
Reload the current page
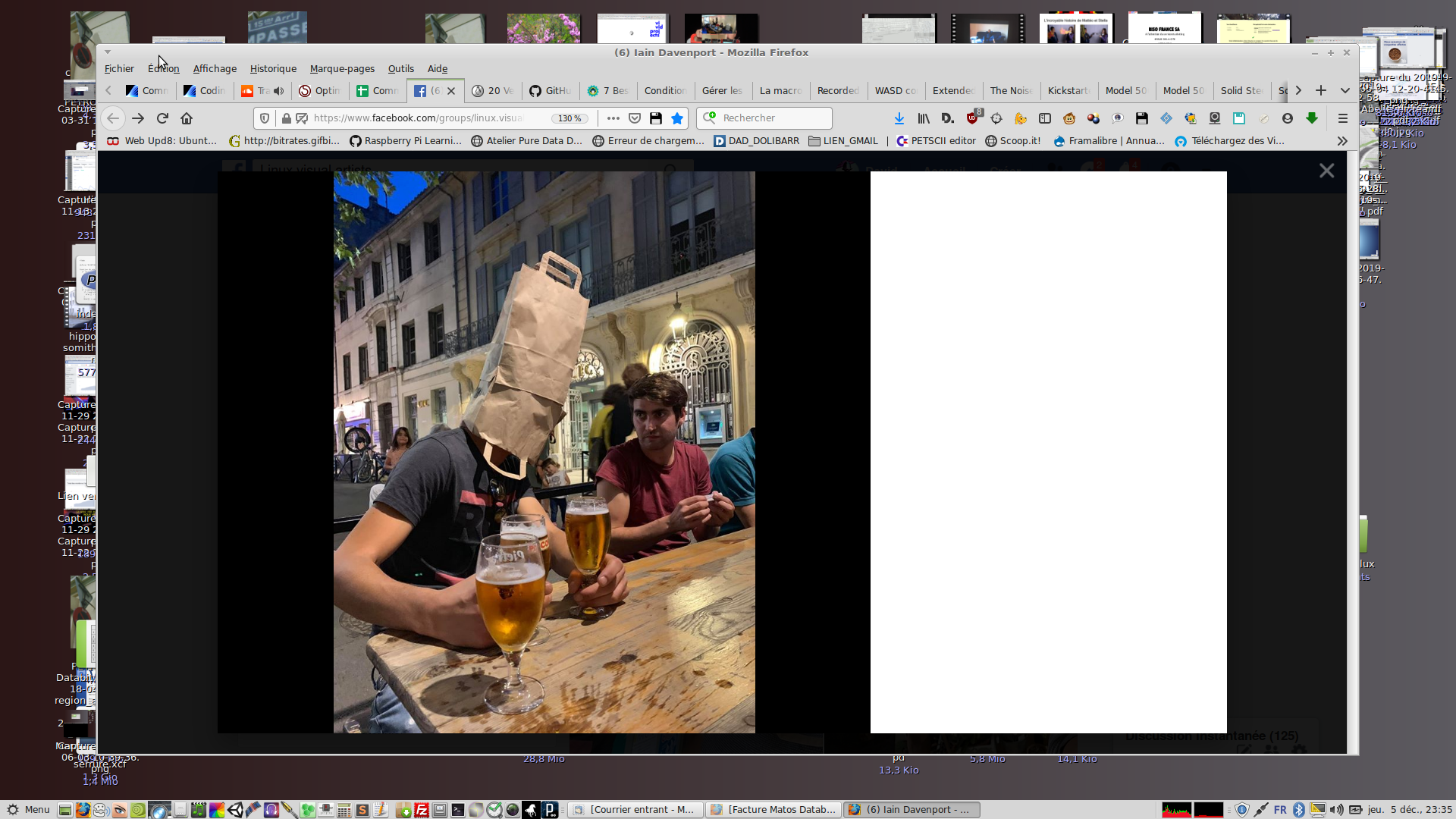click(x=162, y=118)
